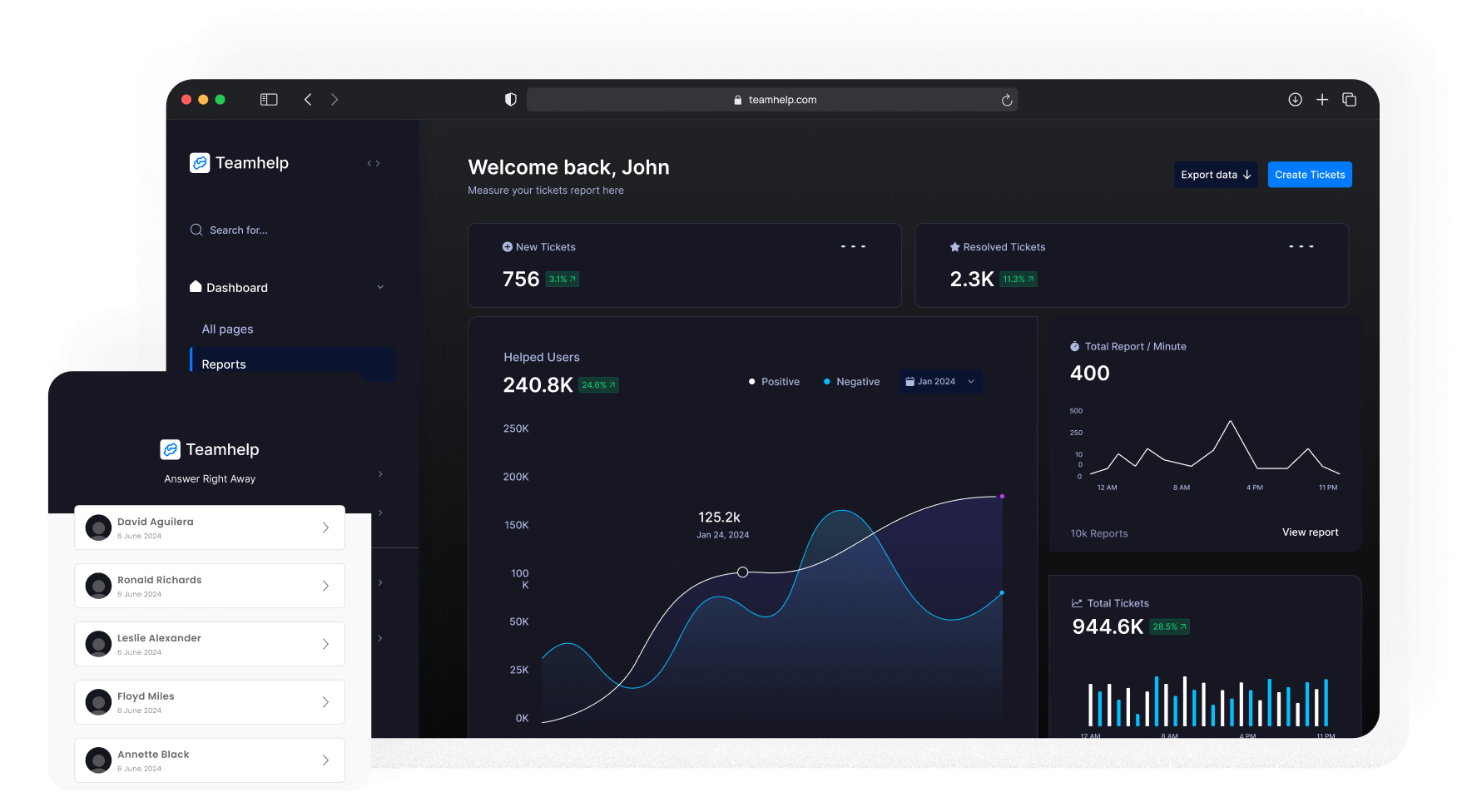Image resolution: width=1477 pixels, height=812 pixels.
Task: Select Reports in the sidebar
Action: pos(224,364)
